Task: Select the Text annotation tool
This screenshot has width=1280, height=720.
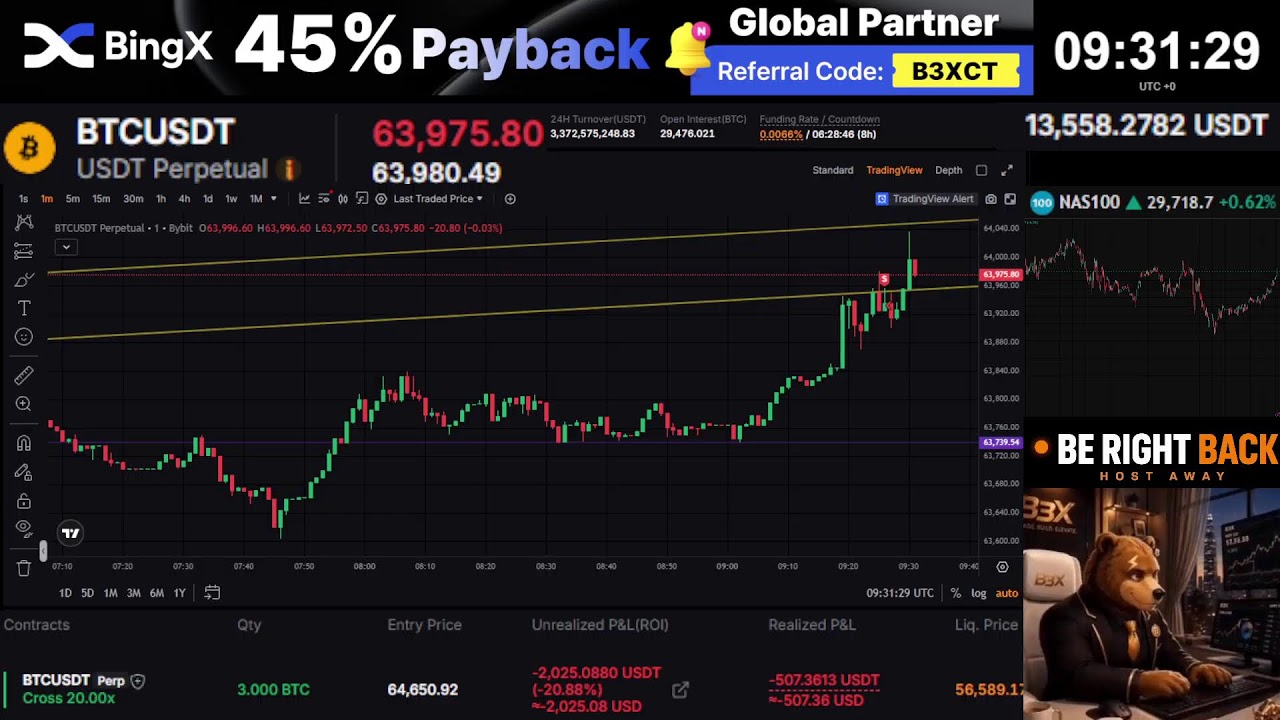Action: (x=24, y=308)
